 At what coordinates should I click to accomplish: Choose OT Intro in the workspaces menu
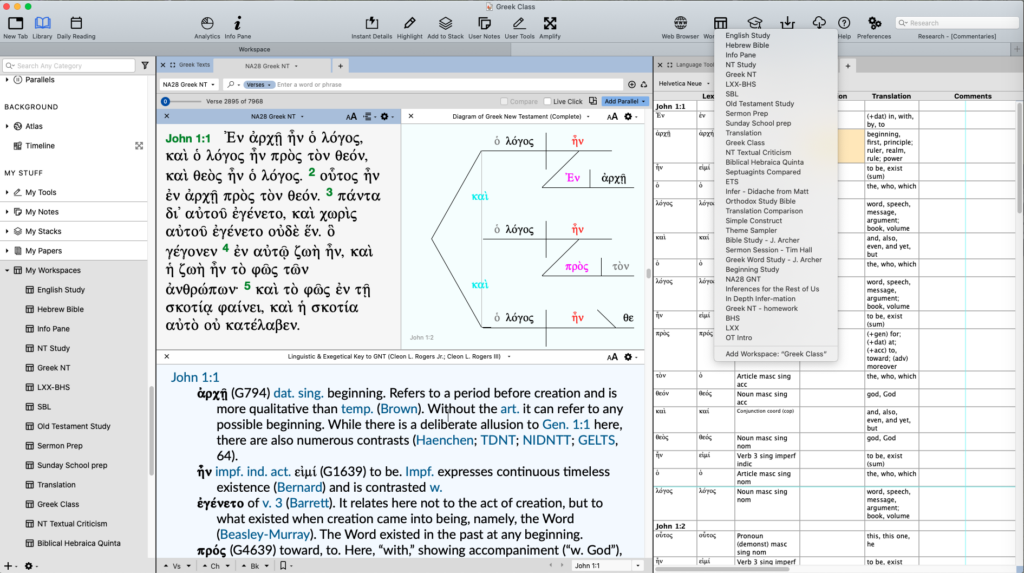click(738, 338)
